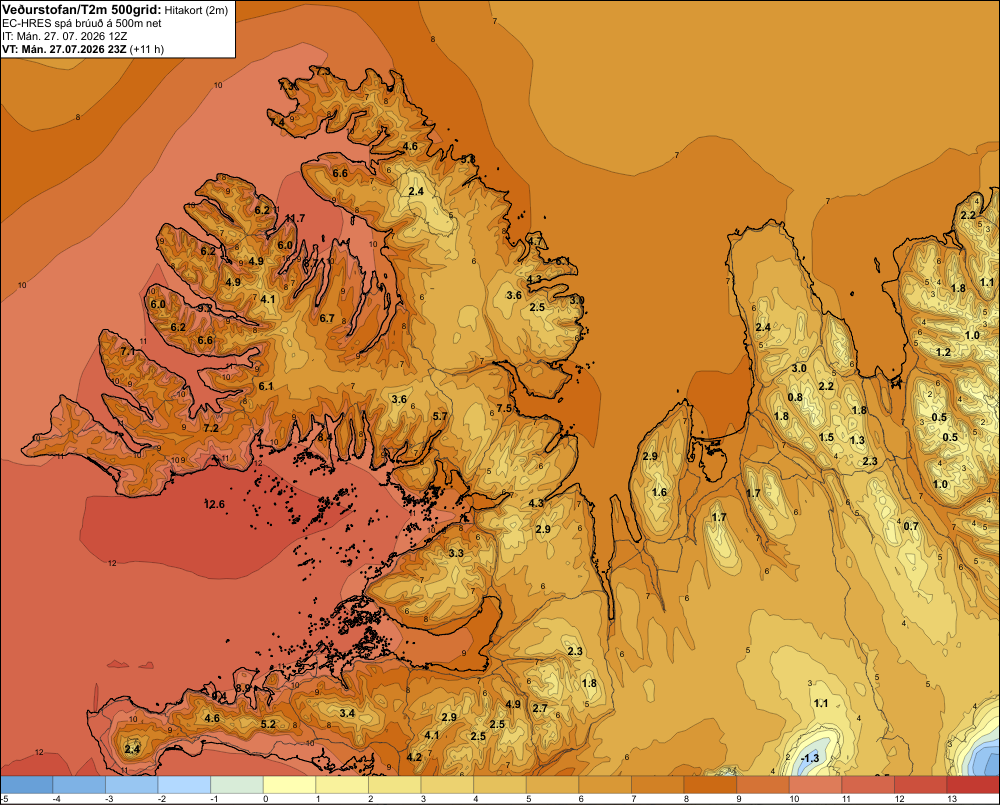
Task: Click the legend swatch between 12 and 13
Action: [920, 785]
